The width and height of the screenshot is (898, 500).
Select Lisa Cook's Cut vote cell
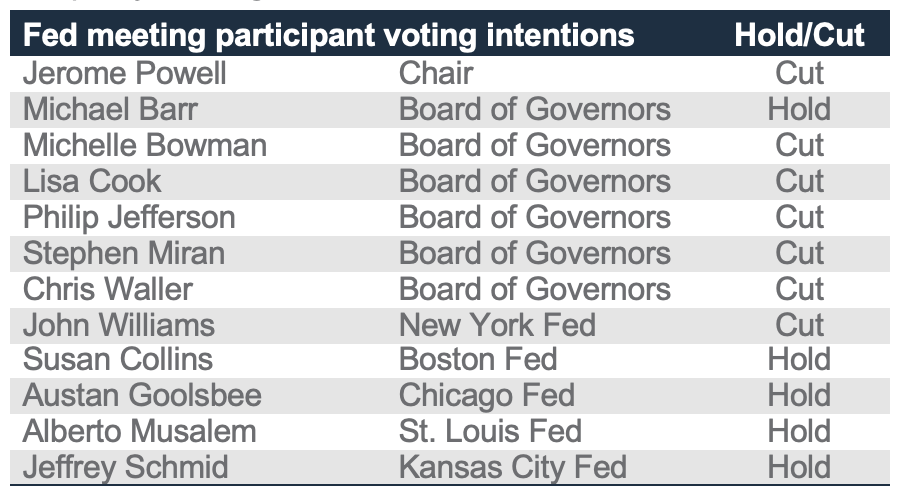point(799,181)
